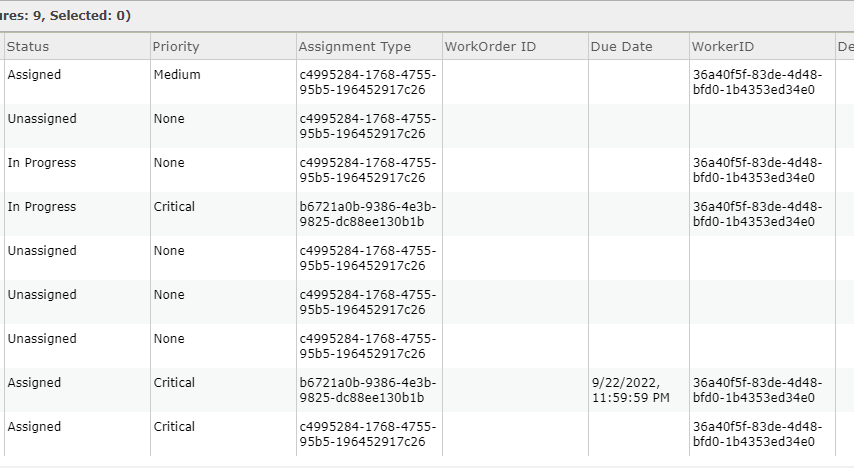Click the WorkerID cell in the first row
Image resolution: width=854 pixels, height=468 pixels.
point(762,82)
